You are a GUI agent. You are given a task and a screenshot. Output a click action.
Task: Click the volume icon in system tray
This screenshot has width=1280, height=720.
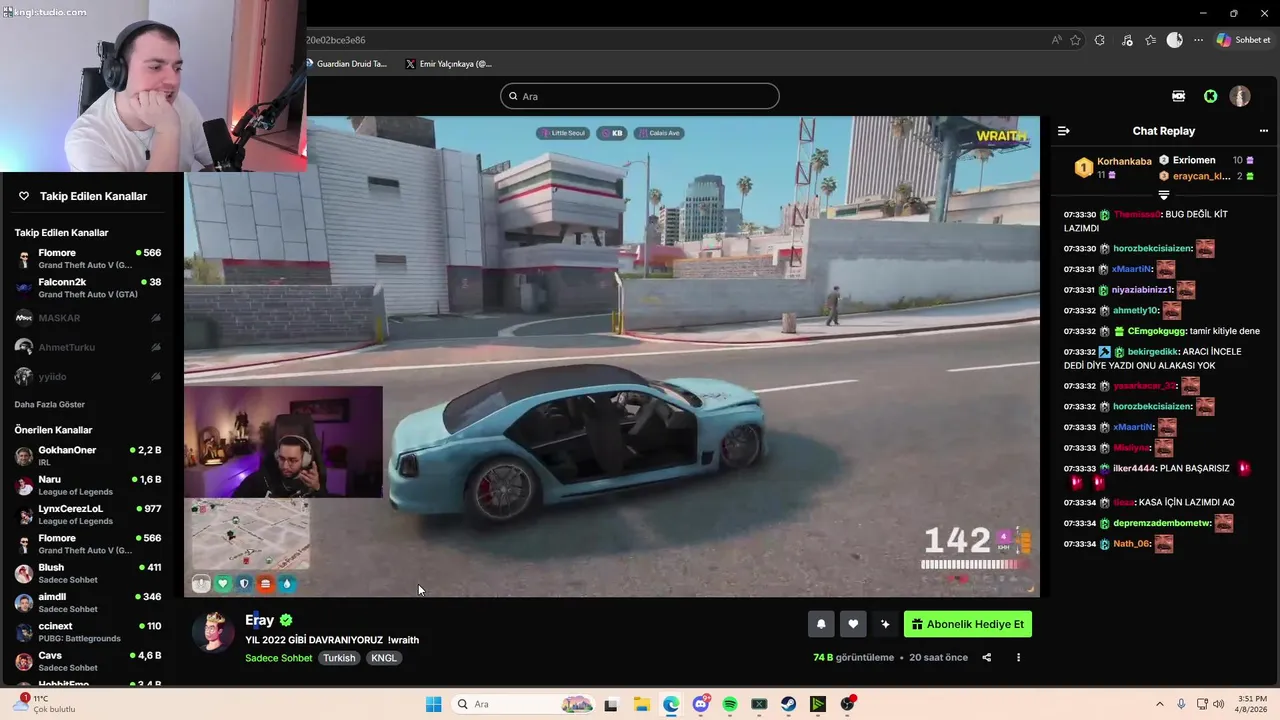[x=1219, y=704]
